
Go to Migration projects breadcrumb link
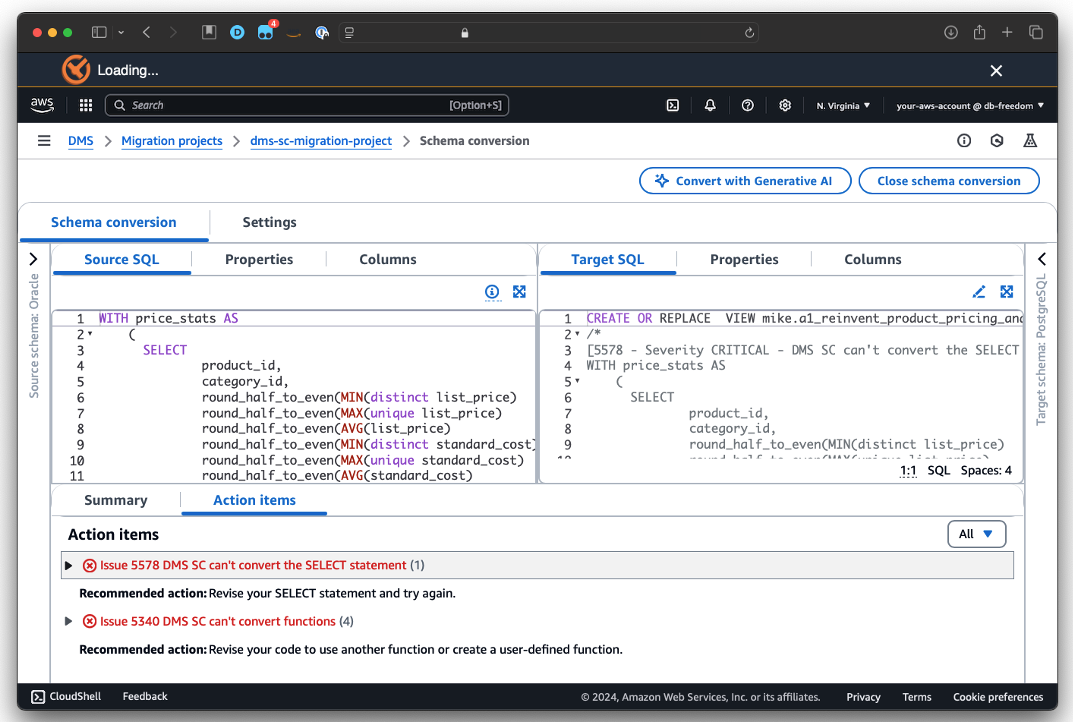(172, 141)
